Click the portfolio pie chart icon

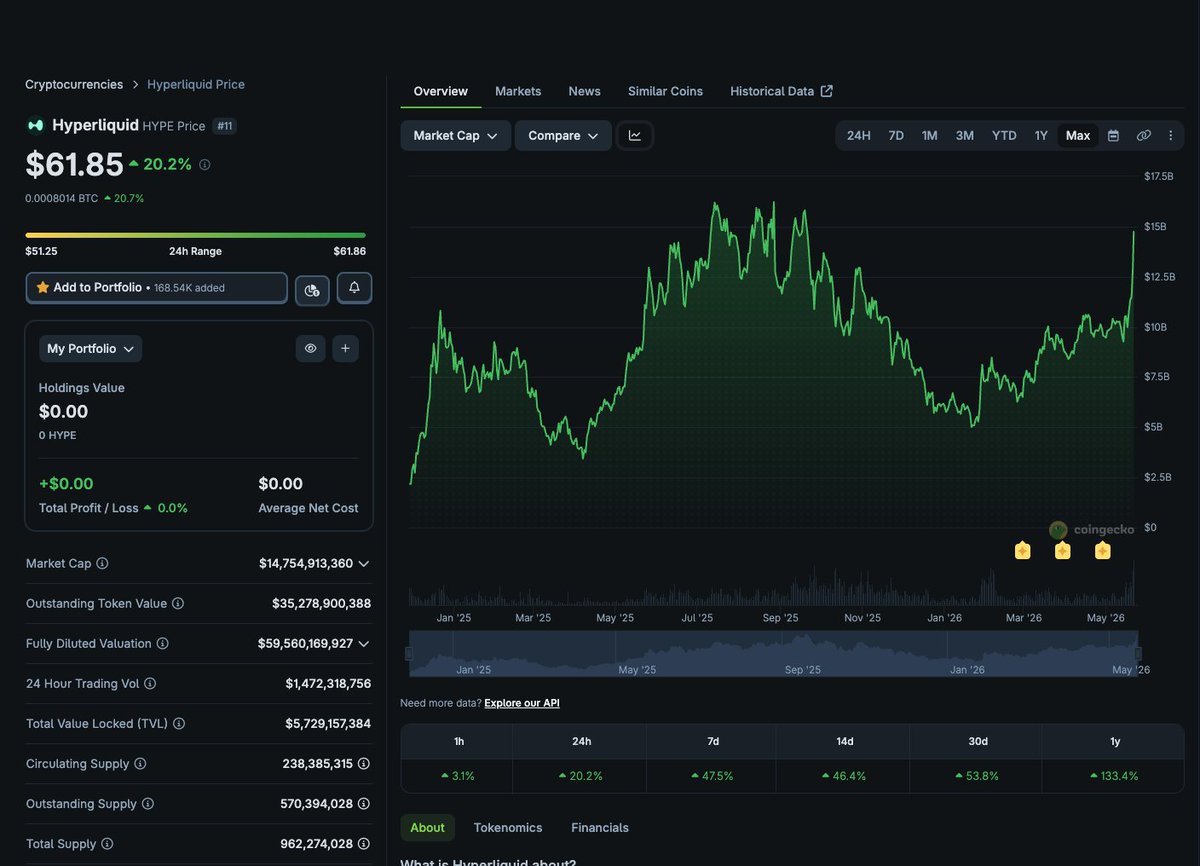(312, 290)
